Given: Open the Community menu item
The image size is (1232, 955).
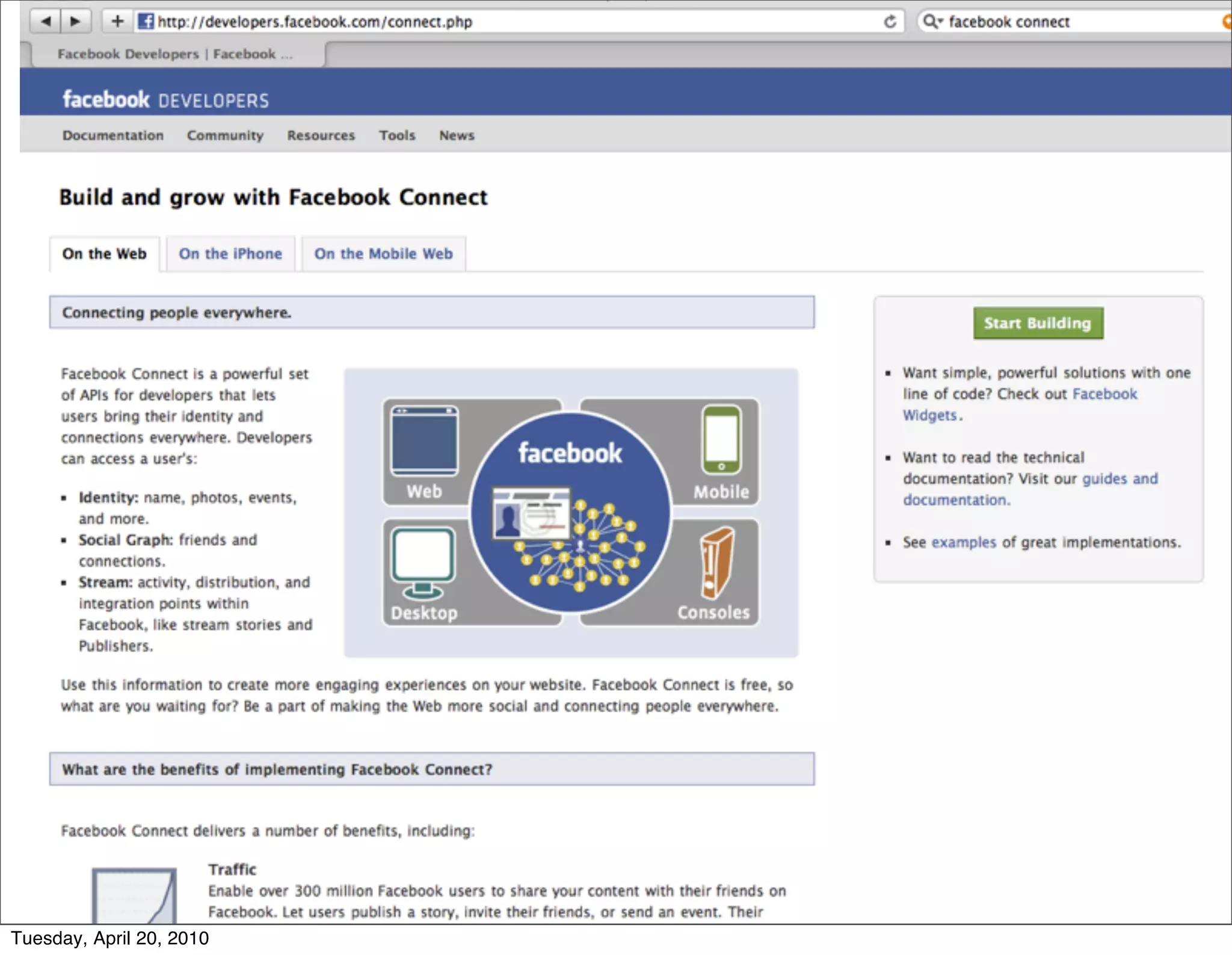Looking at the screenshot, I should 225,135.
